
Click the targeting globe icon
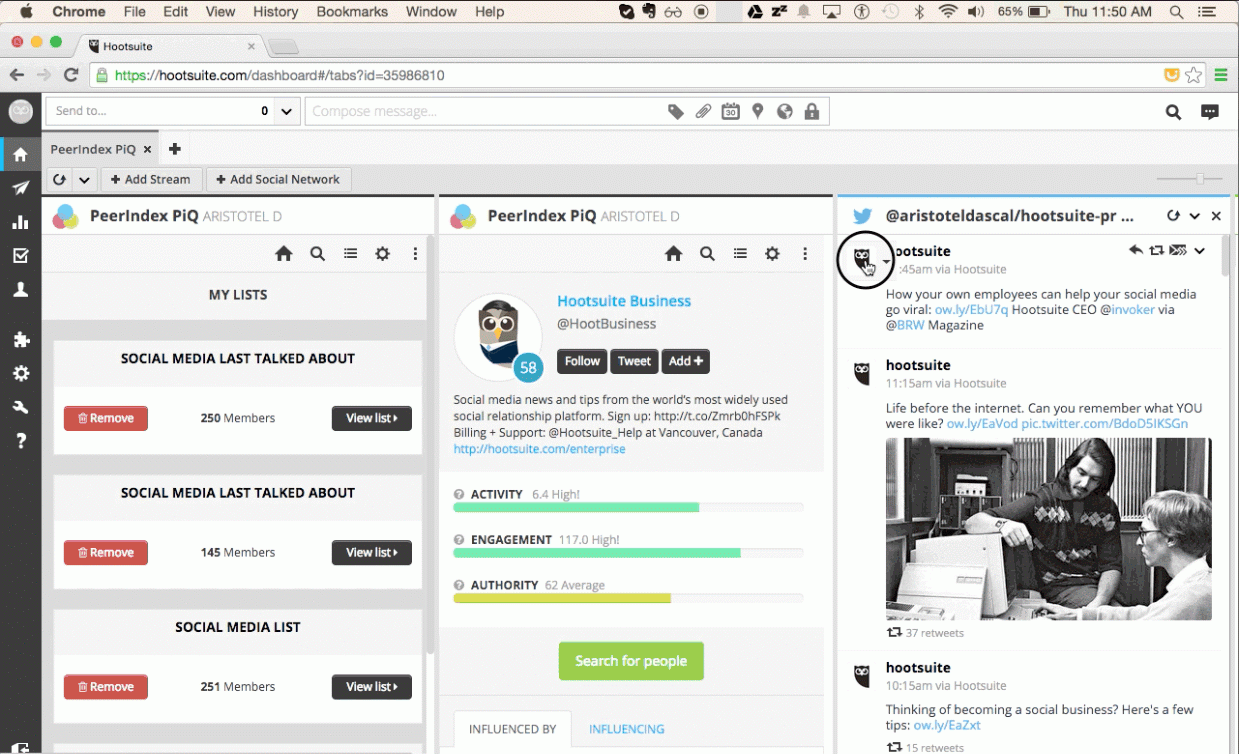tap(785, 111)
